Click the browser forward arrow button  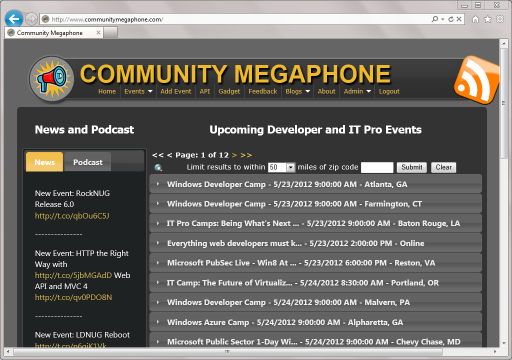[31, 19]
